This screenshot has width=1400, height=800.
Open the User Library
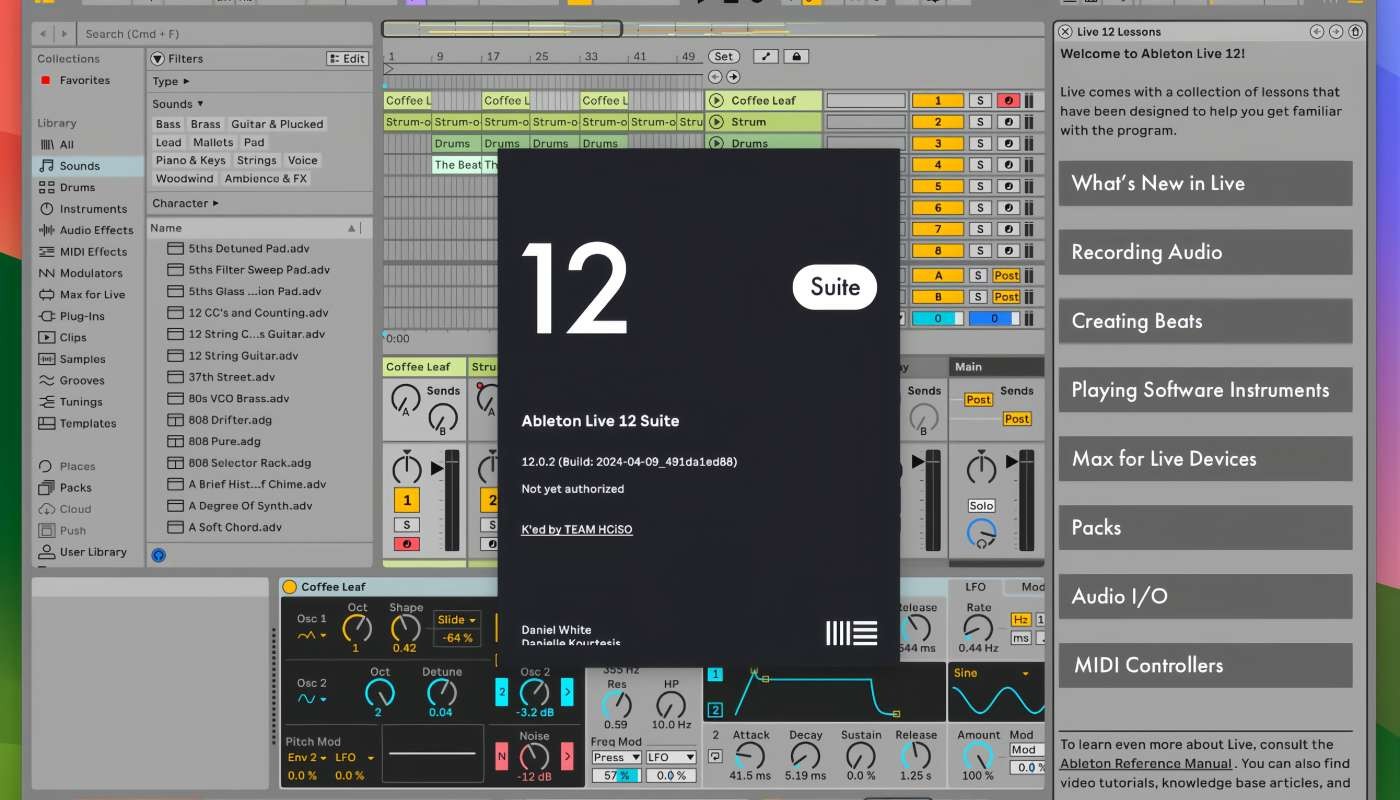point(93,552)
